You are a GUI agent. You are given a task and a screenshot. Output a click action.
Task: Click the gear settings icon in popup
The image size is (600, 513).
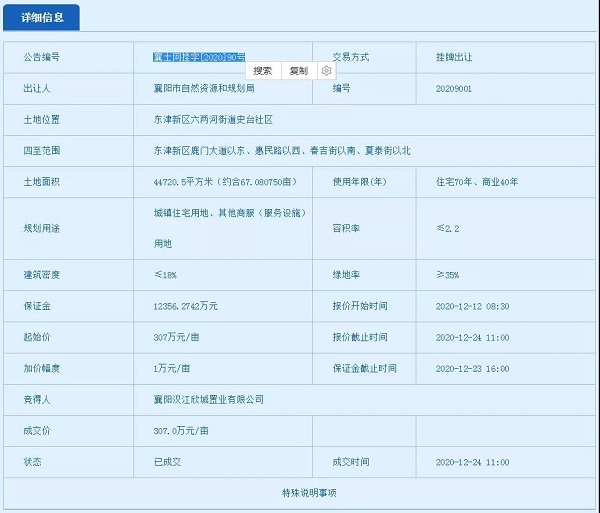tap(327, 71)
